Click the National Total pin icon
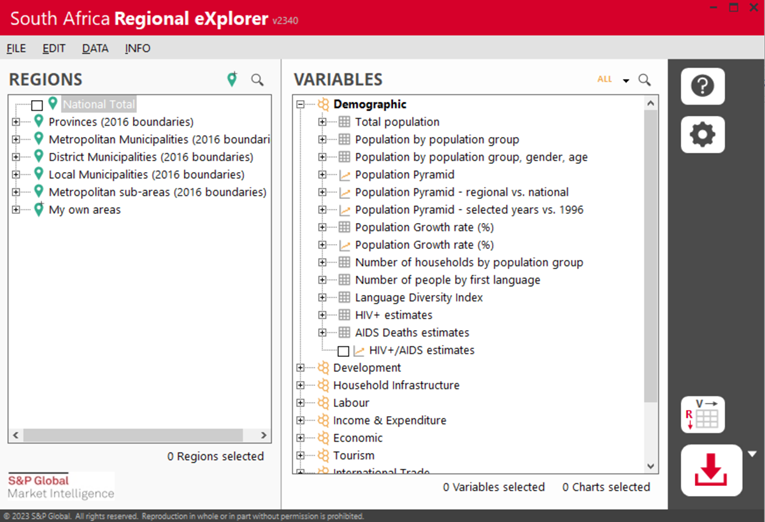This screenshot has width=765, height=522. [x=53, y=103]
